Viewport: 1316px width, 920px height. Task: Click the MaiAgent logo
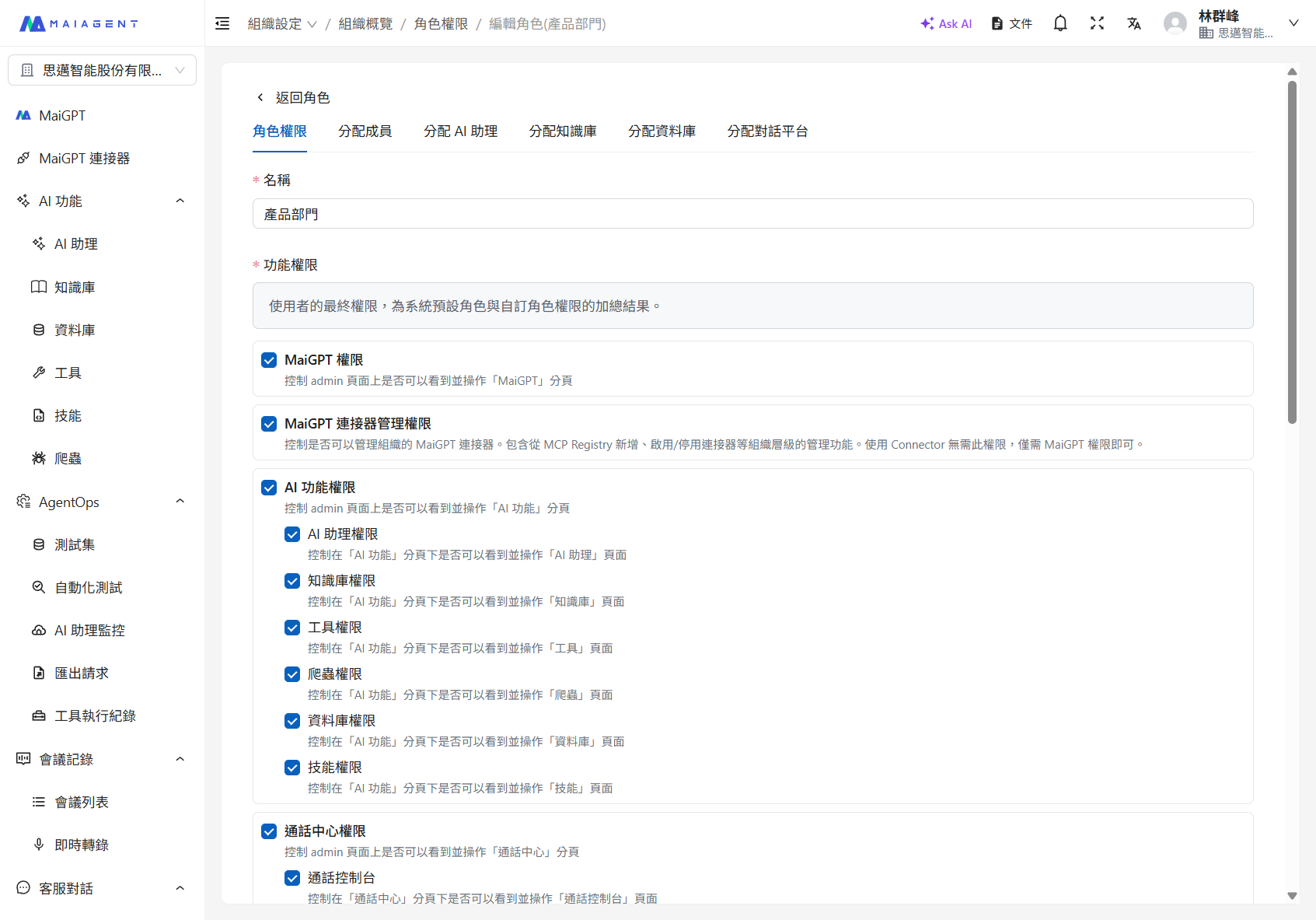coord(79,23)
